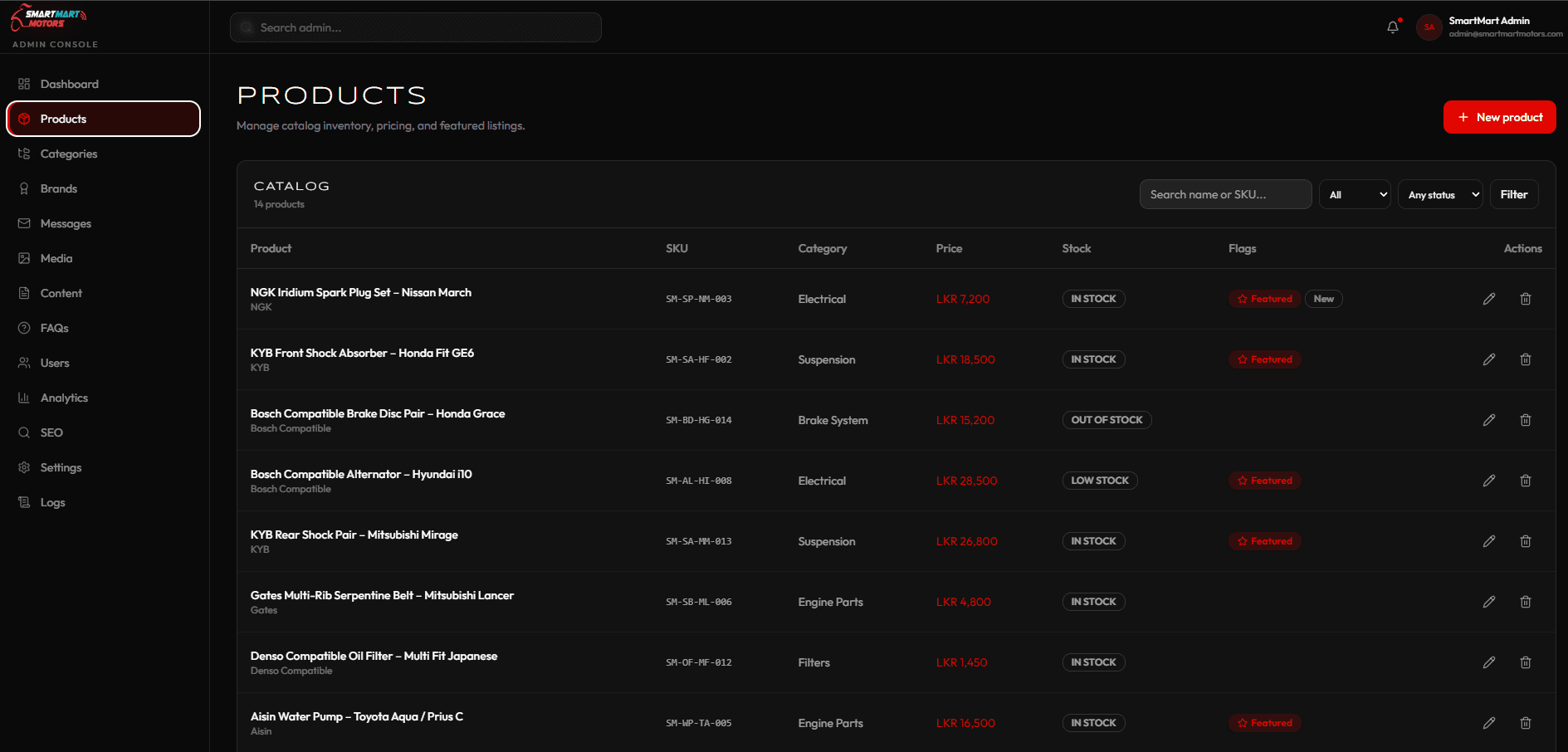Screen dimensions: 1568x752
Task: Click the SmartMart Motors logo
Action: click(49, 18)
